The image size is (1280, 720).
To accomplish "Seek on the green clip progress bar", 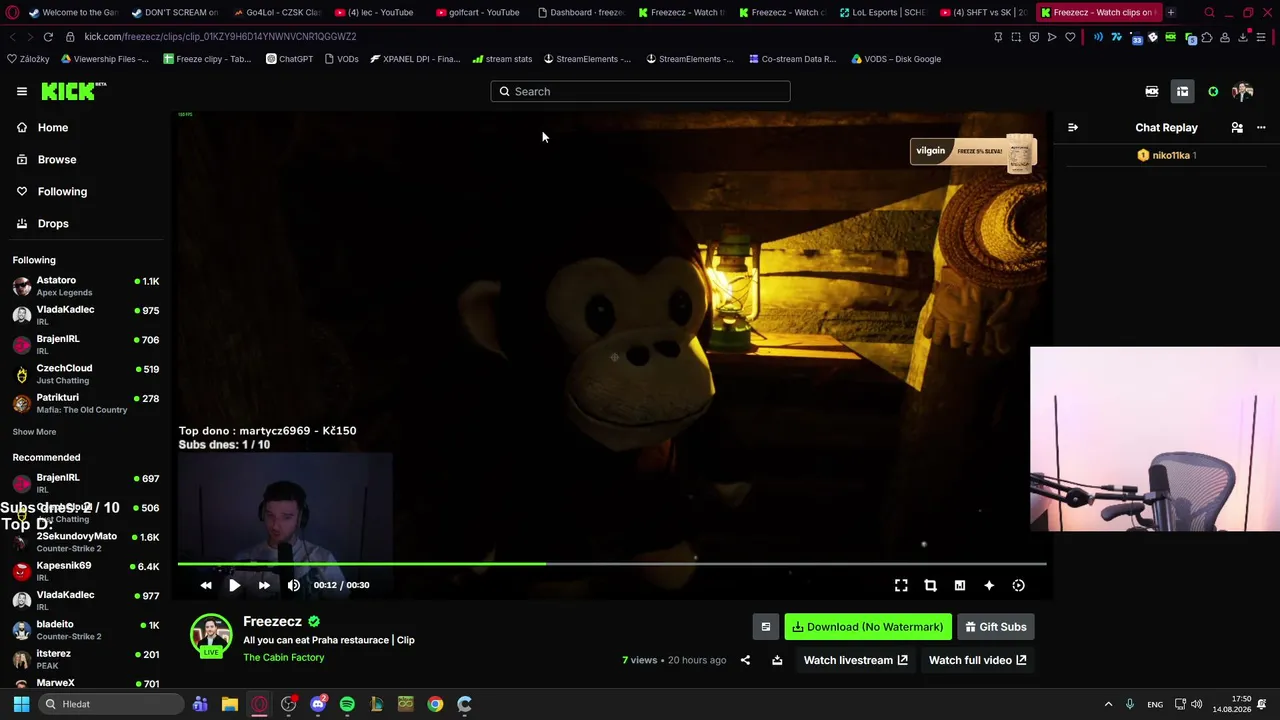I will pos(612,564).
